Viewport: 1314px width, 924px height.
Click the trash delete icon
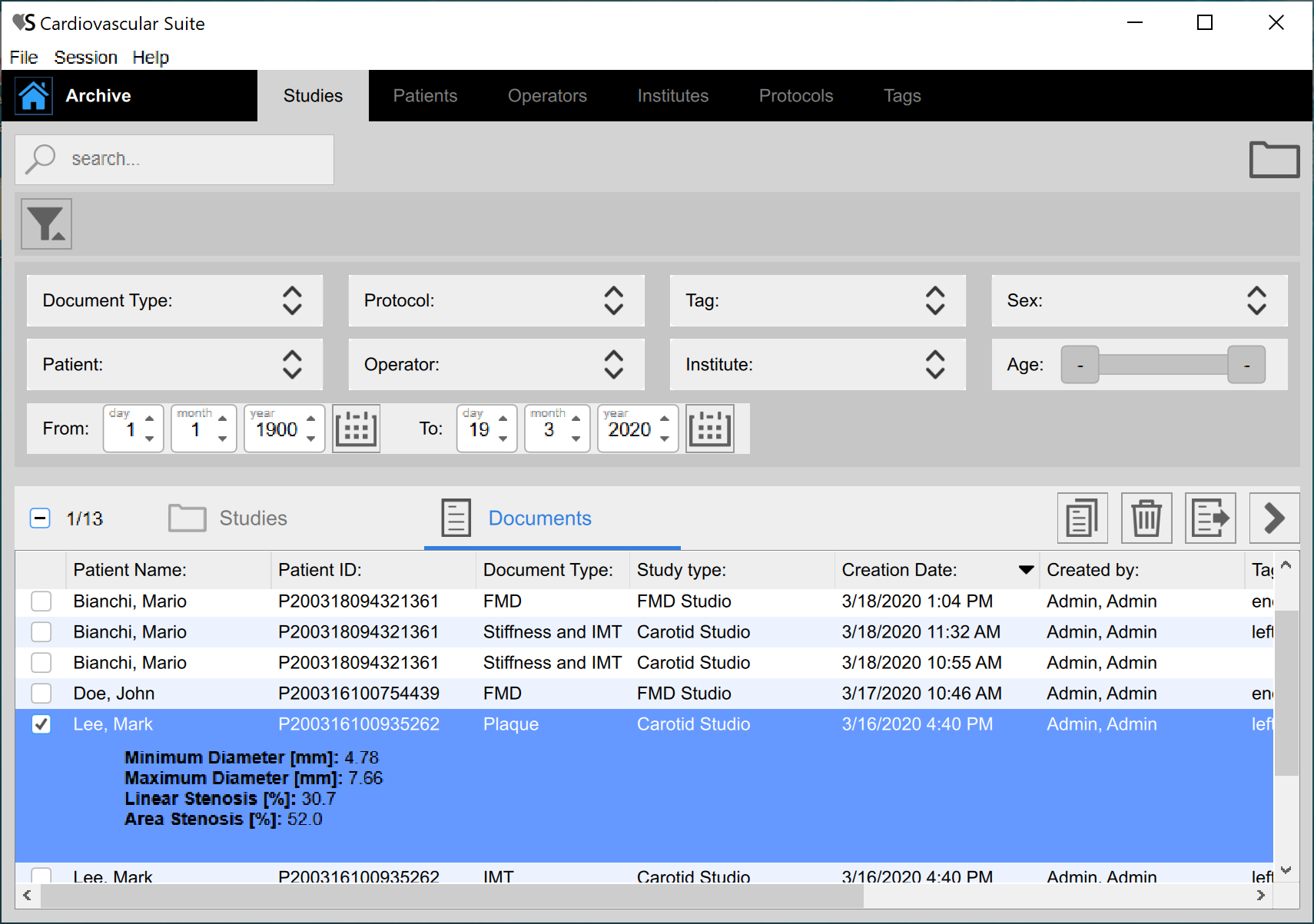click(1146, 518)
